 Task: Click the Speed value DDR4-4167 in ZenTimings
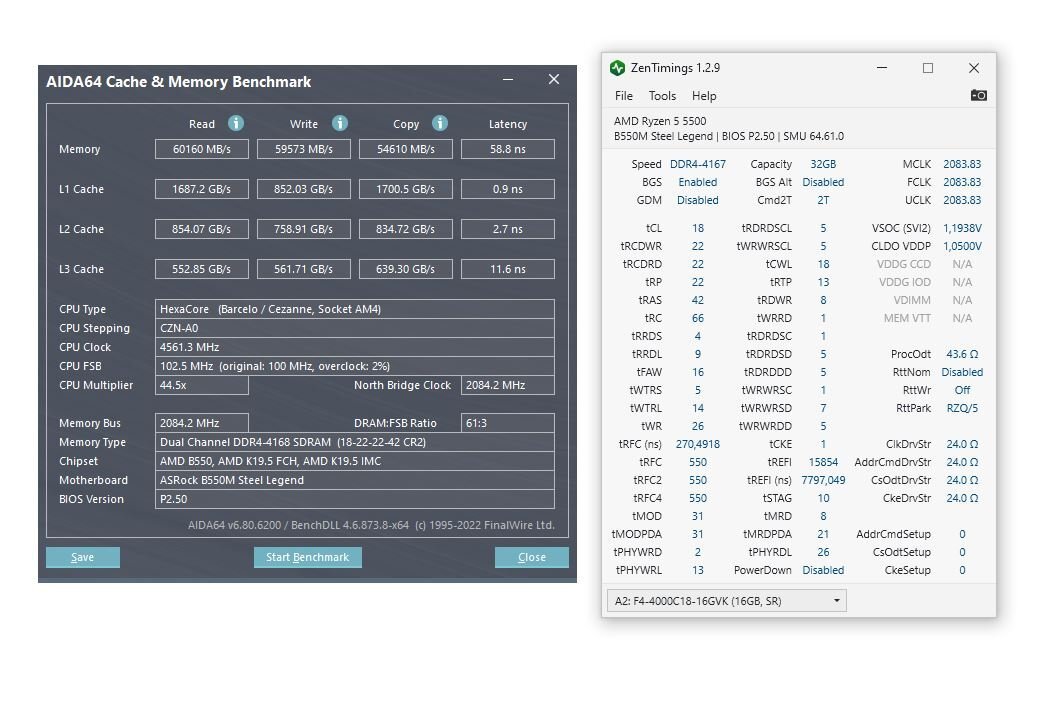(698, 164)
